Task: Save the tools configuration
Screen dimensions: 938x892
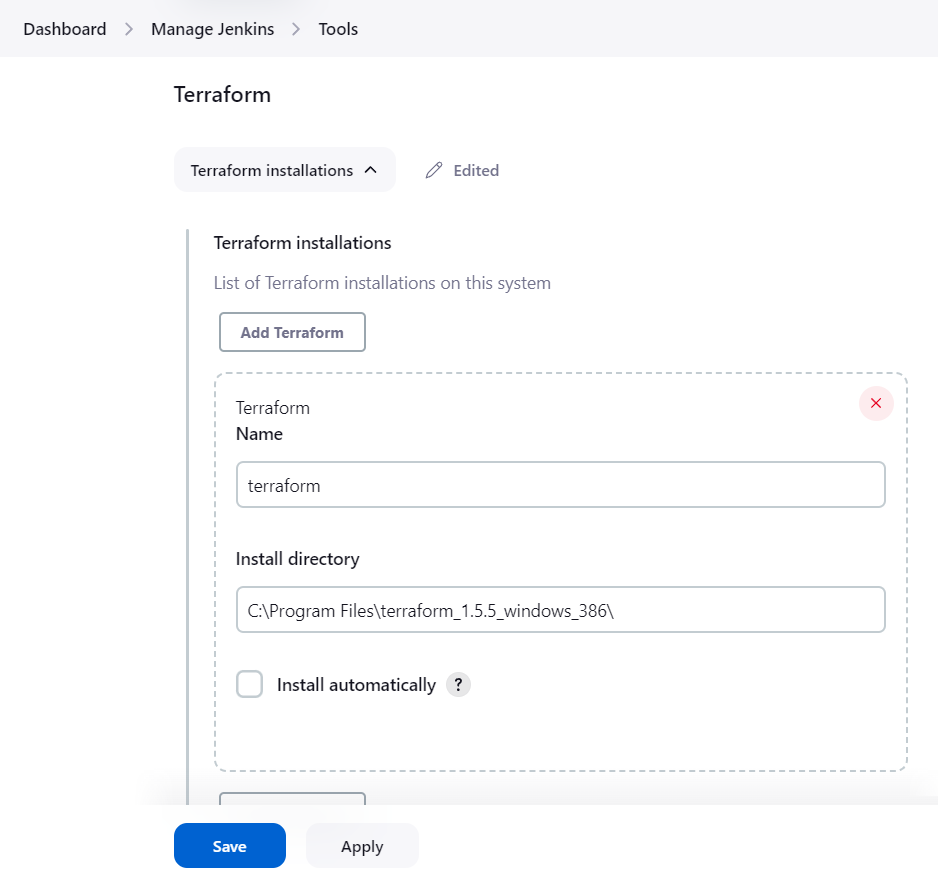Action: pyautogui.click(x=230, y=845)
